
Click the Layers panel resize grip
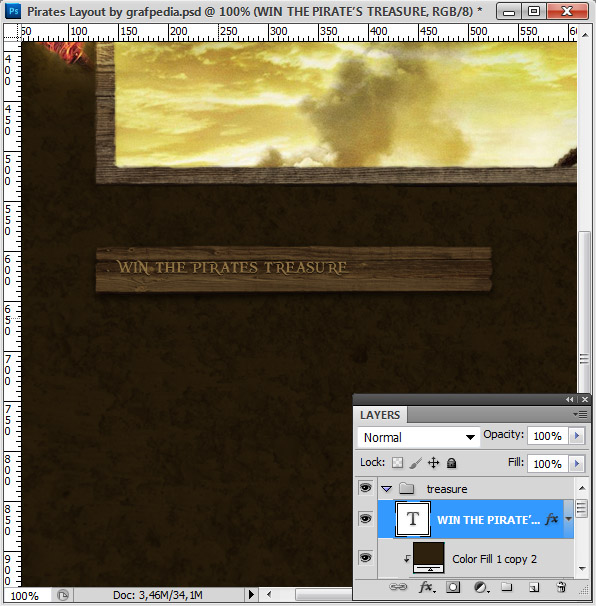click(x=584, y=589)
